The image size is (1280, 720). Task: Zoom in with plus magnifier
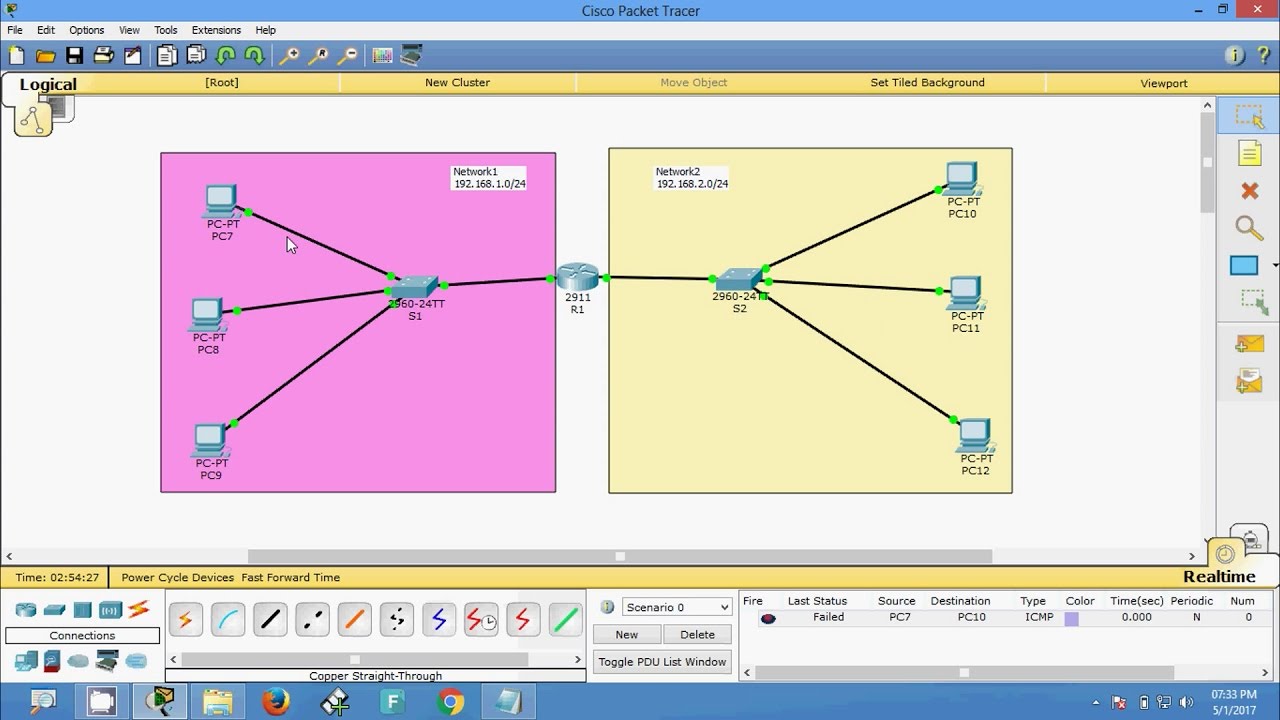pos(289,56)
